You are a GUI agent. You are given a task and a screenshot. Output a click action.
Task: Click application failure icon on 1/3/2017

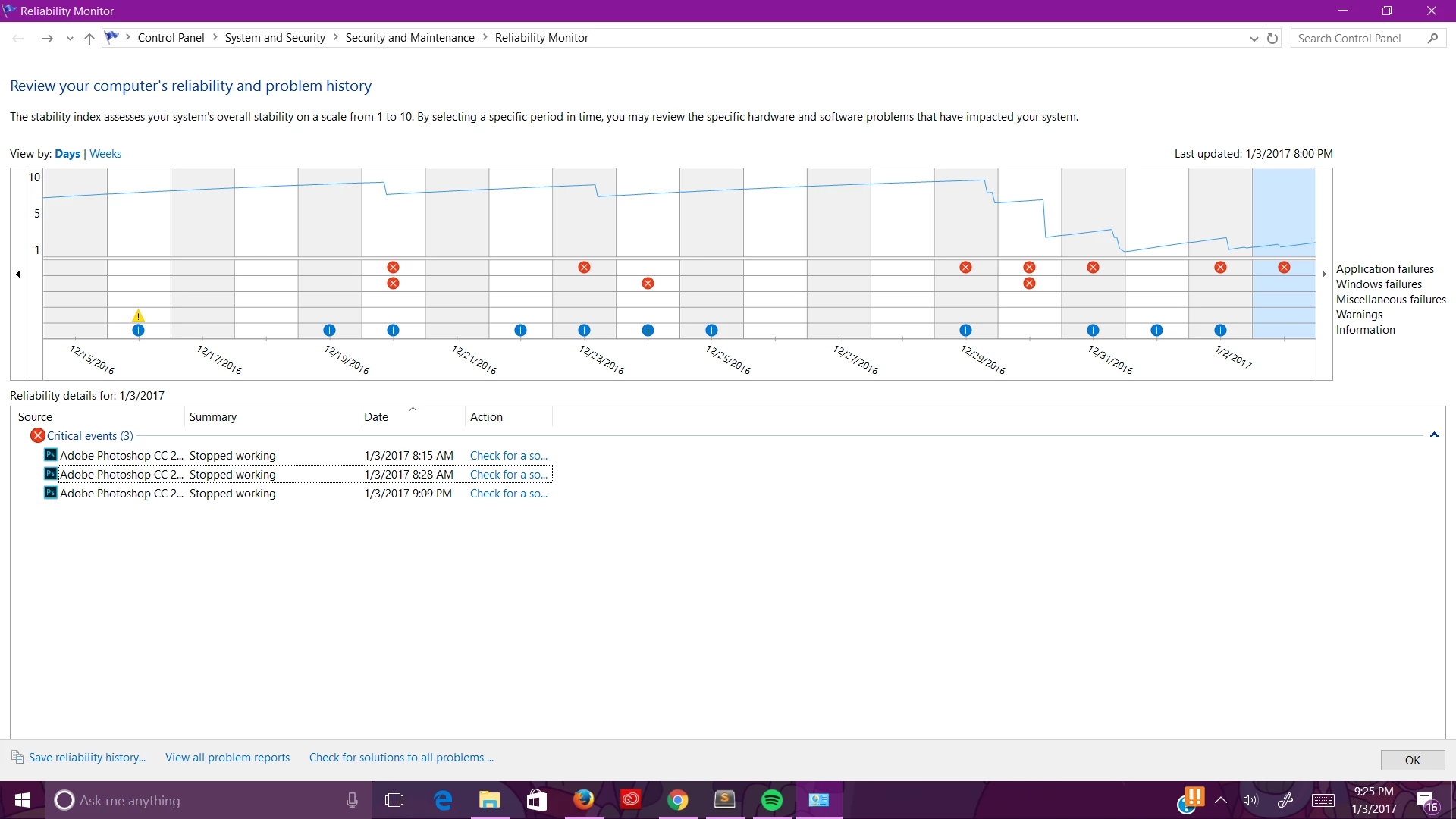[x=1284, y=268]
